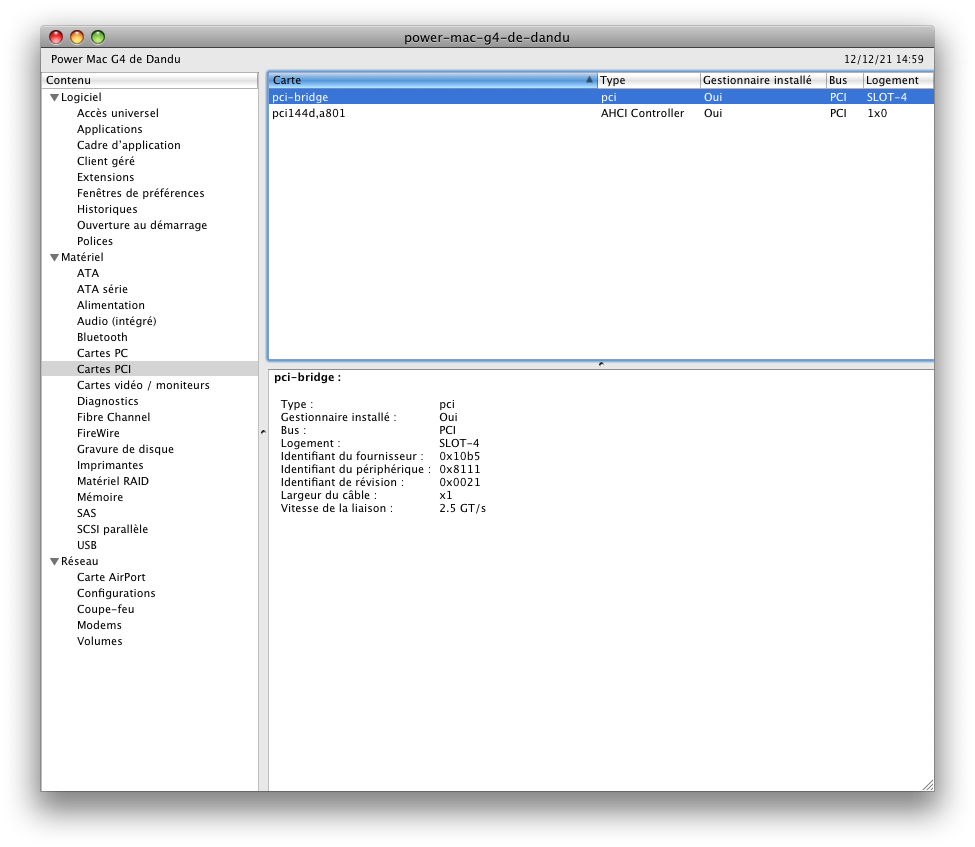Viewport: 975px width, 847px height.
Task: Sort by the Type column header
Action: click(648, 80)
